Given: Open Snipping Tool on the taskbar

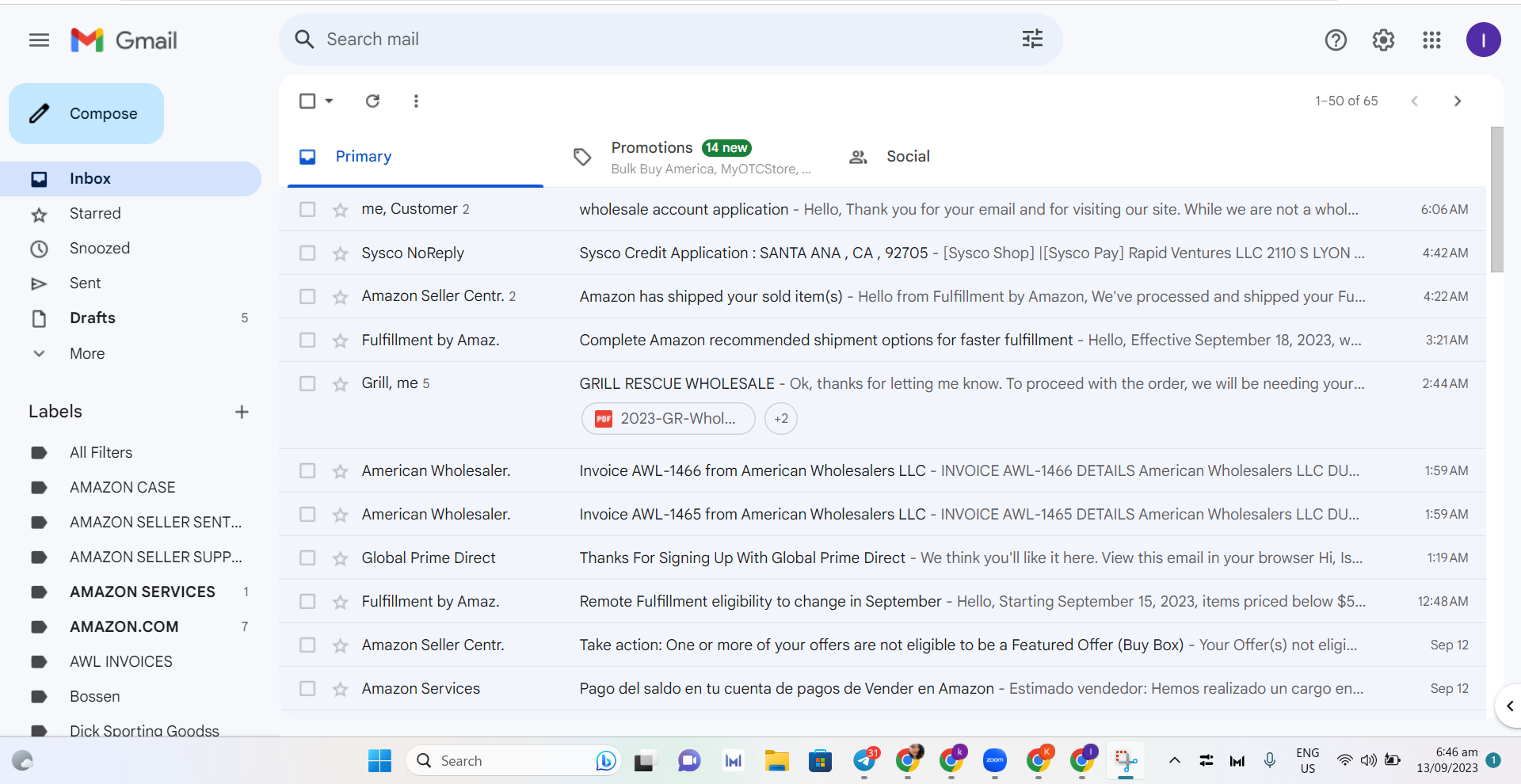Looking at the screenshot, I should point(1126,761).
